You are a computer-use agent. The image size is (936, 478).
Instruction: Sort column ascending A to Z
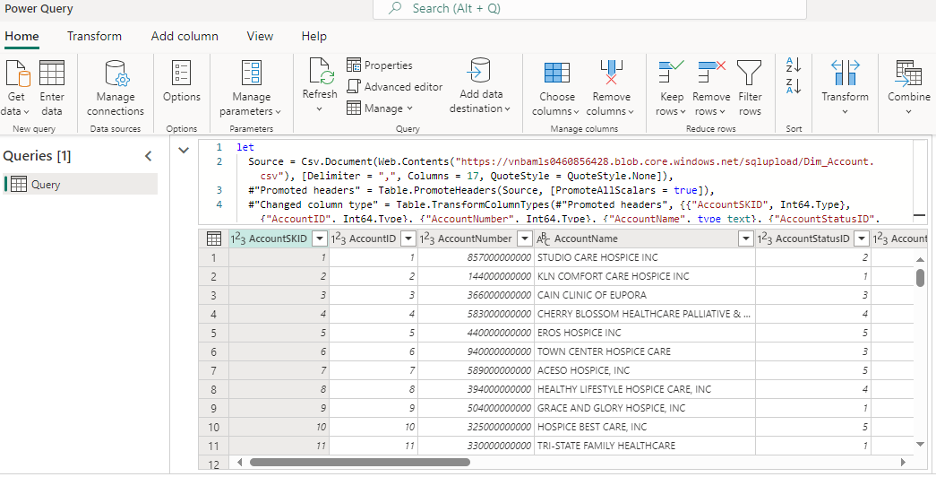point(793,64)
